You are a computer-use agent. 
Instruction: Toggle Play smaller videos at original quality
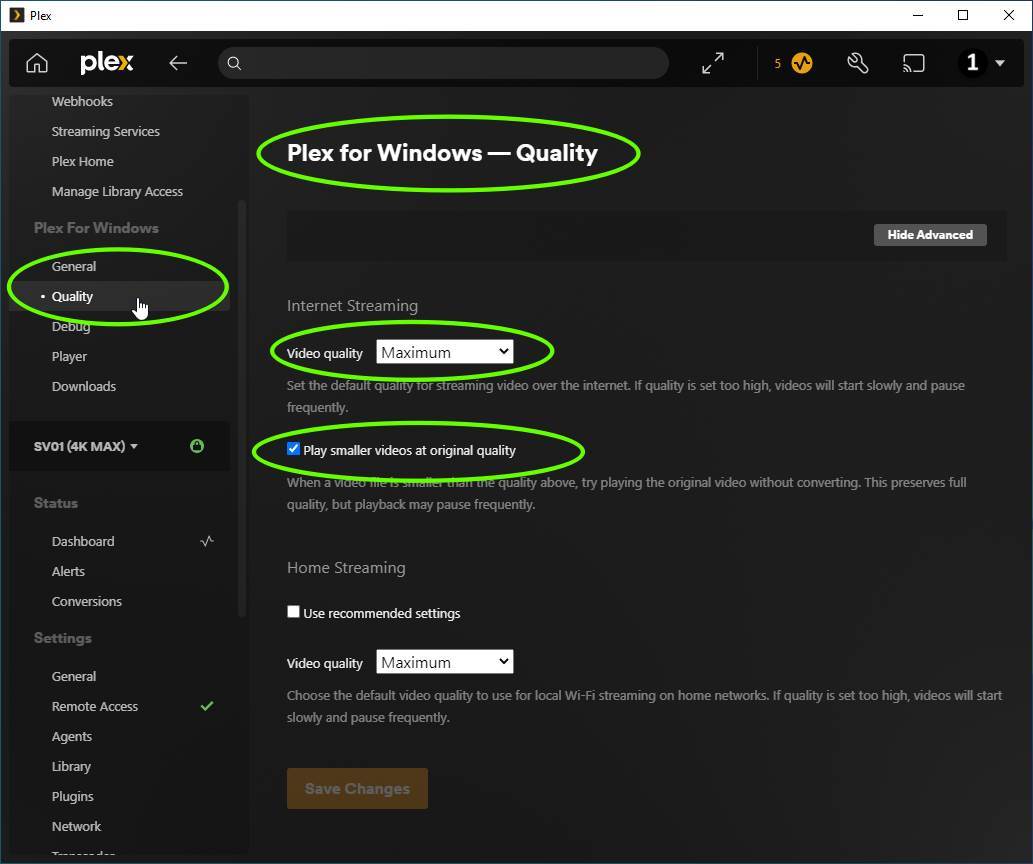pos(293,449)
